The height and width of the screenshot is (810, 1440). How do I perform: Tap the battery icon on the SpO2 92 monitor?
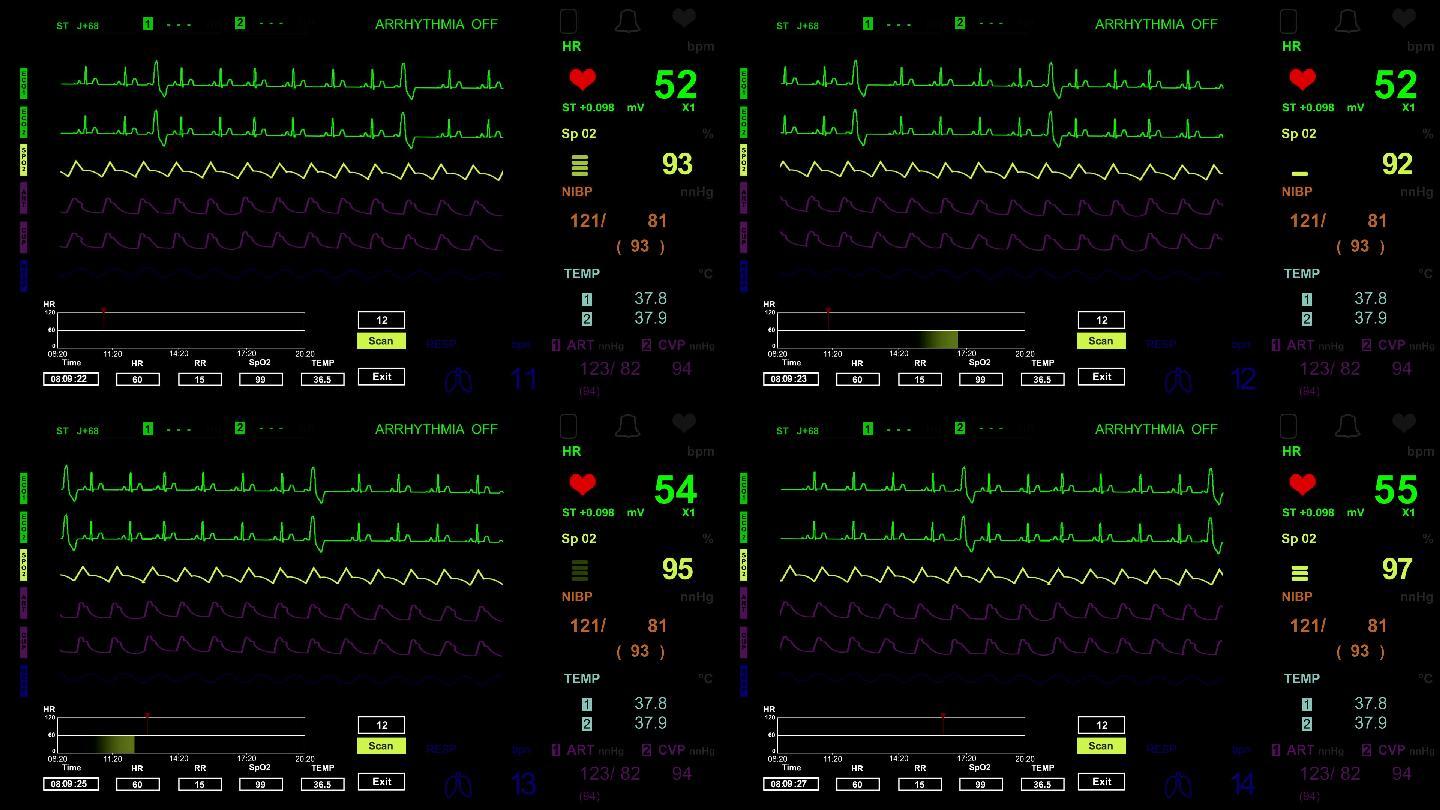[1288, 21]
